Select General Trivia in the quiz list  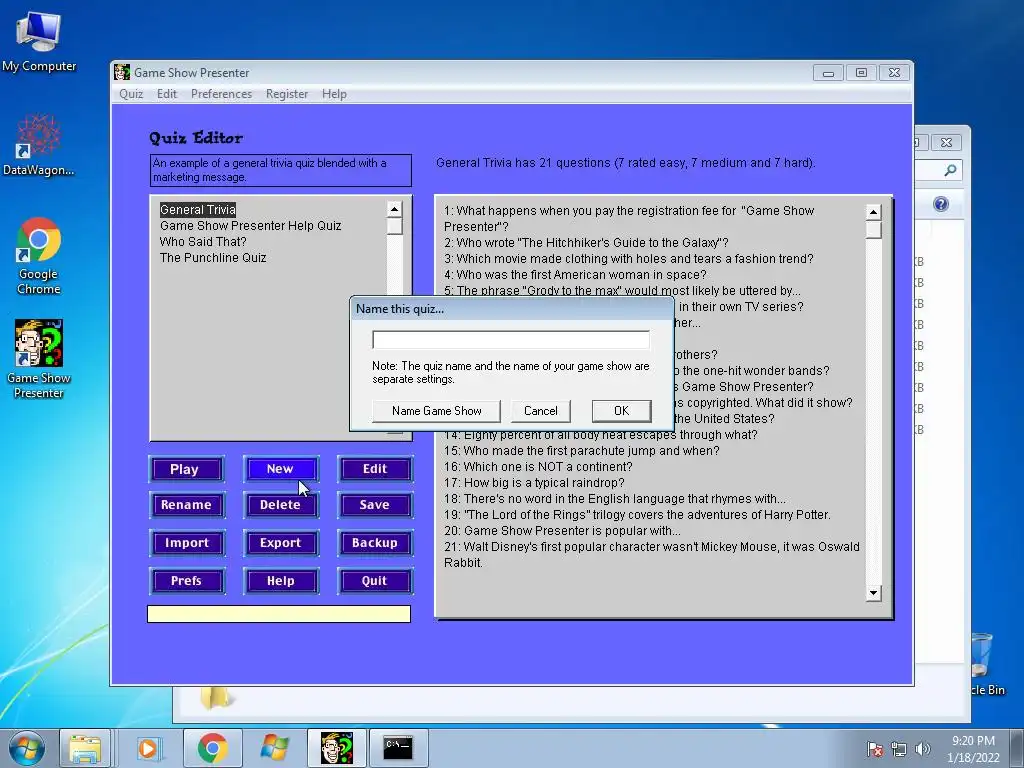(x=197, y=210)
